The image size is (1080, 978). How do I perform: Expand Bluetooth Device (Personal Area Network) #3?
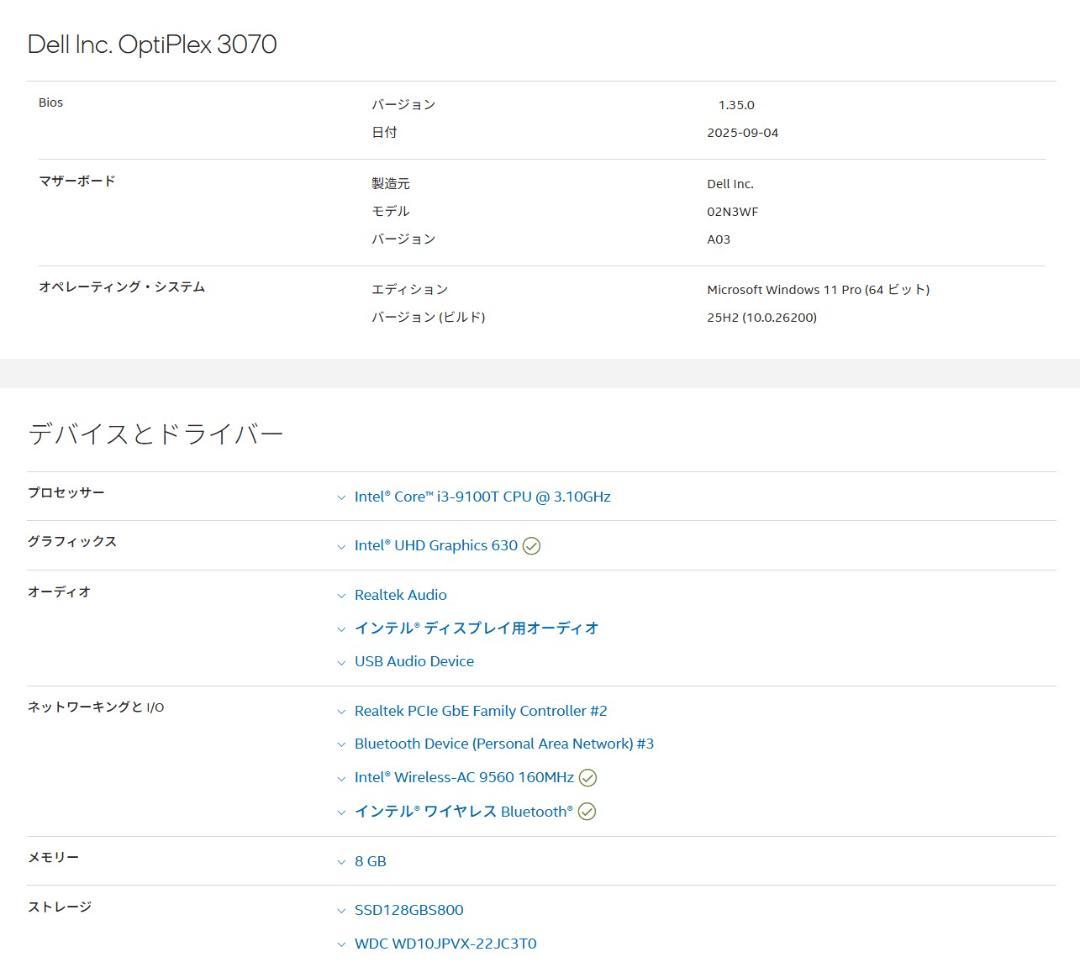pos(342,744)
